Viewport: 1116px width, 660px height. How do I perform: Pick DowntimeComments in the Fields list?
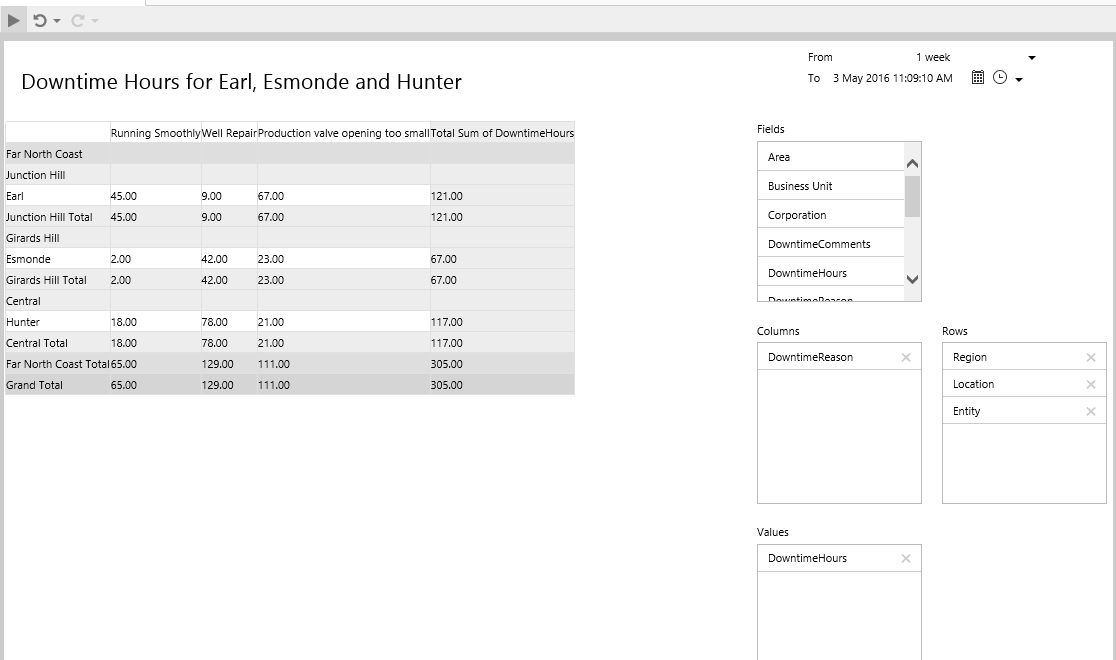pos(819,244)
